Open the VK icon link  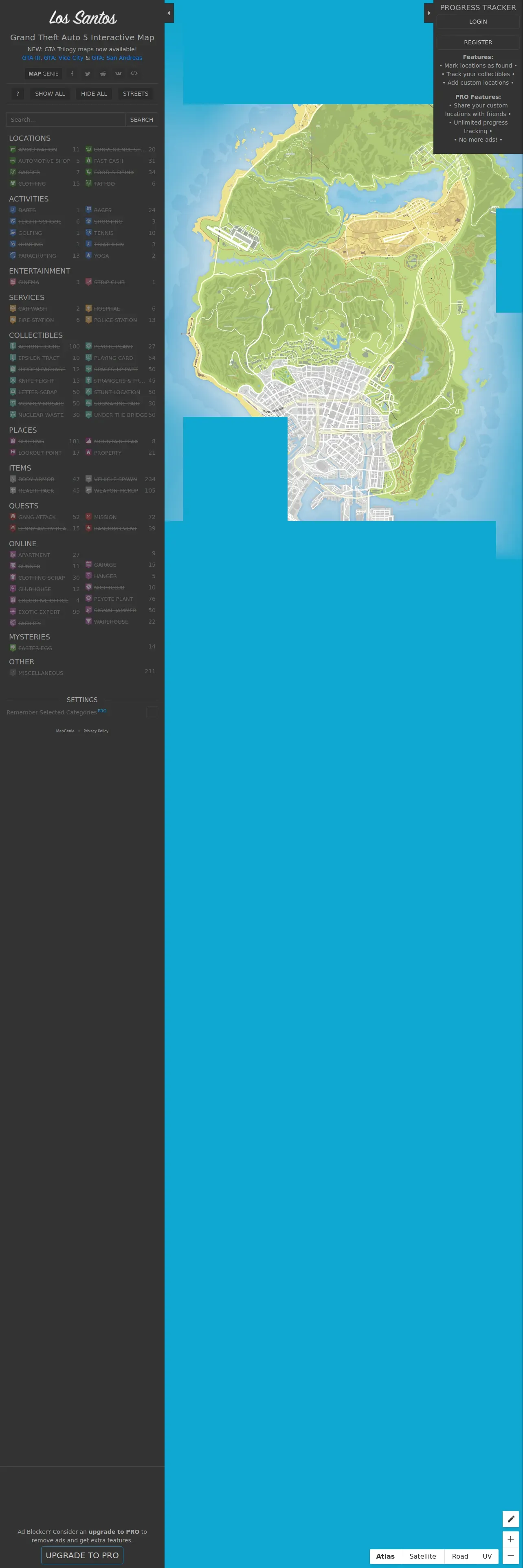click(x=118, y=74)
